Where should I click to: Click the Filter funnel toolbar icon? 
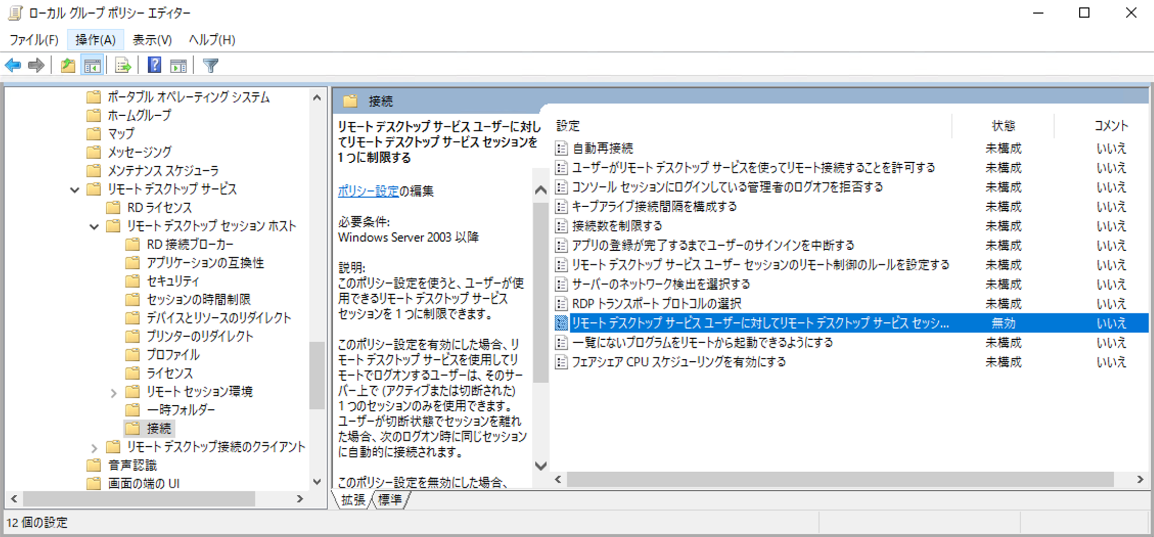pos(210,66)
